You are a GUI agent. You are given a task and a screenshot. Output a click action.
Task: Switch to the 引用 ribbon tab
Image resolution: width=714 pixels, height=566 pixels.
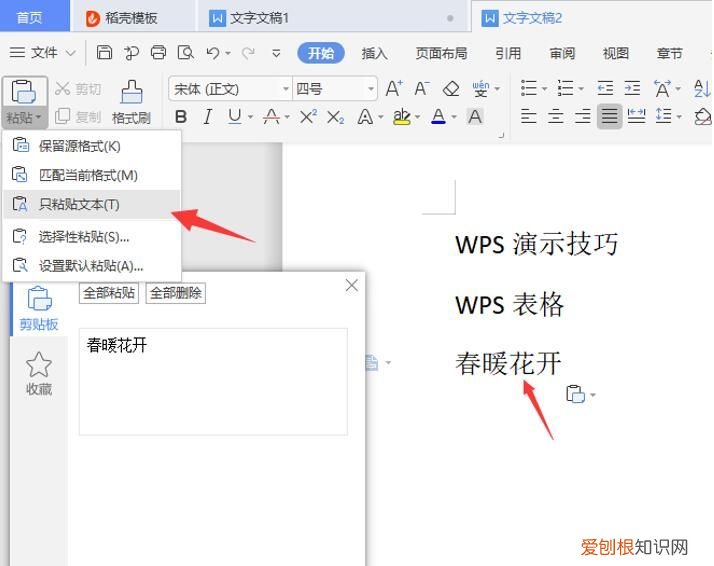[508, 53]
